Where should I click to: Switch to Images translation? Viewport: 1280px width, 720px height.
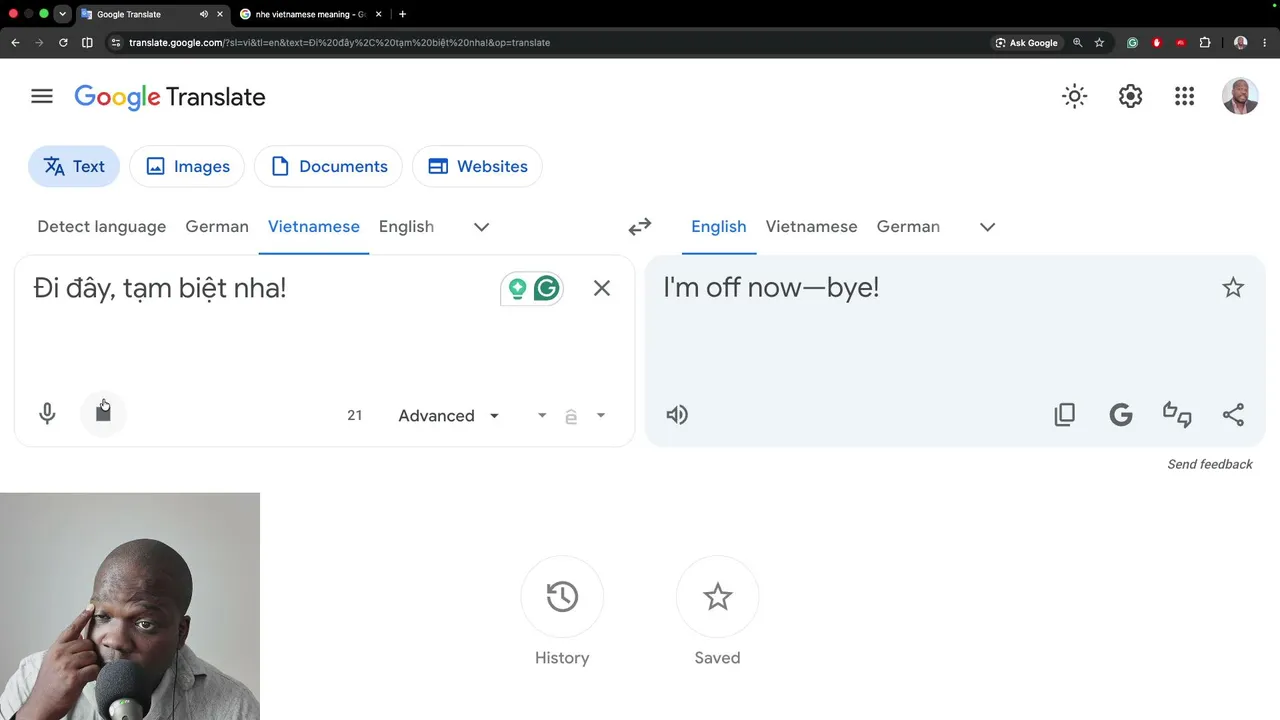point(187,166)
